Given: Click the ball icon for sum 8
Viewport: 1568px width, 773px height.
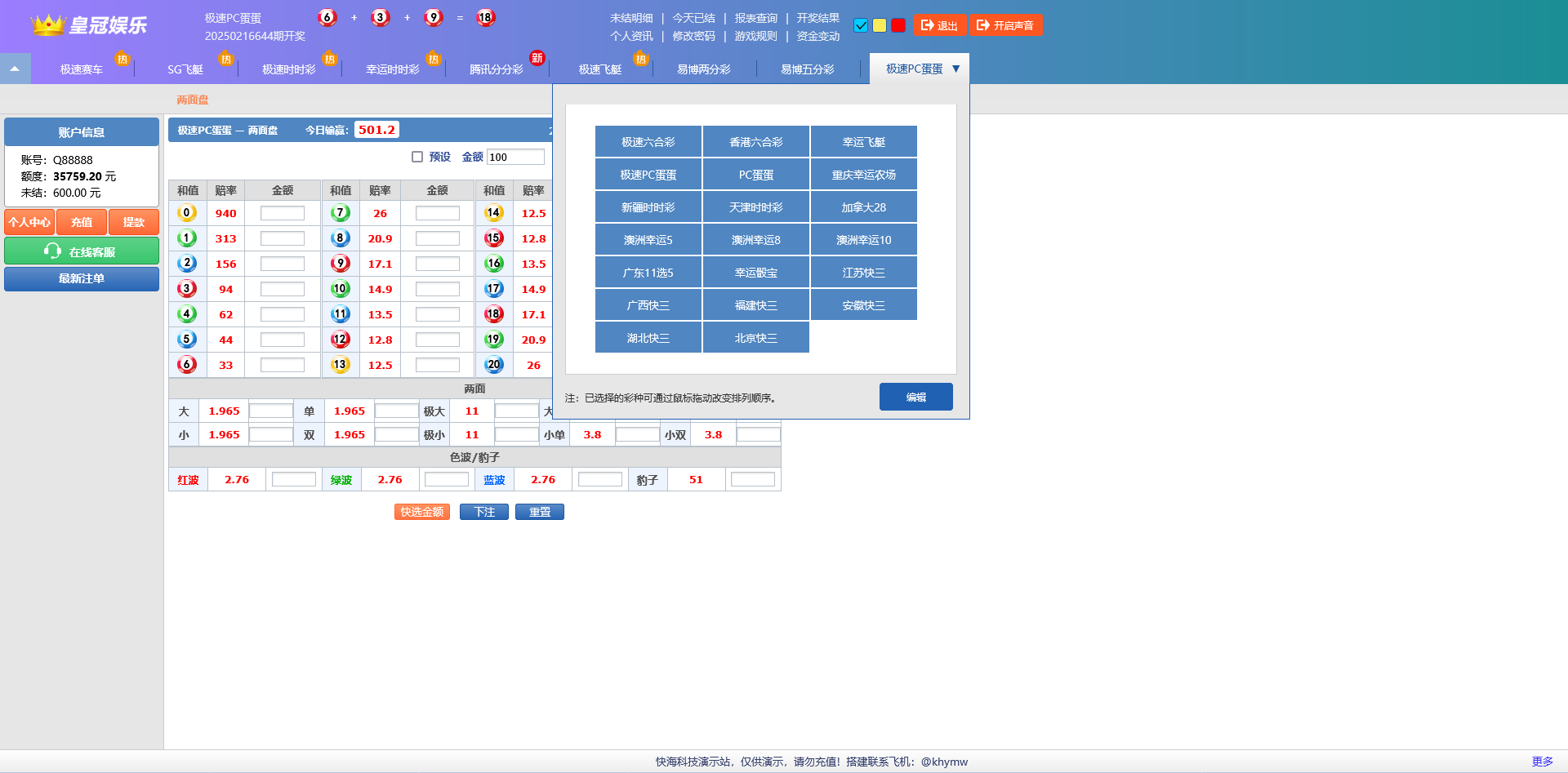Looking at the screenshot, I should pos(341,238).
